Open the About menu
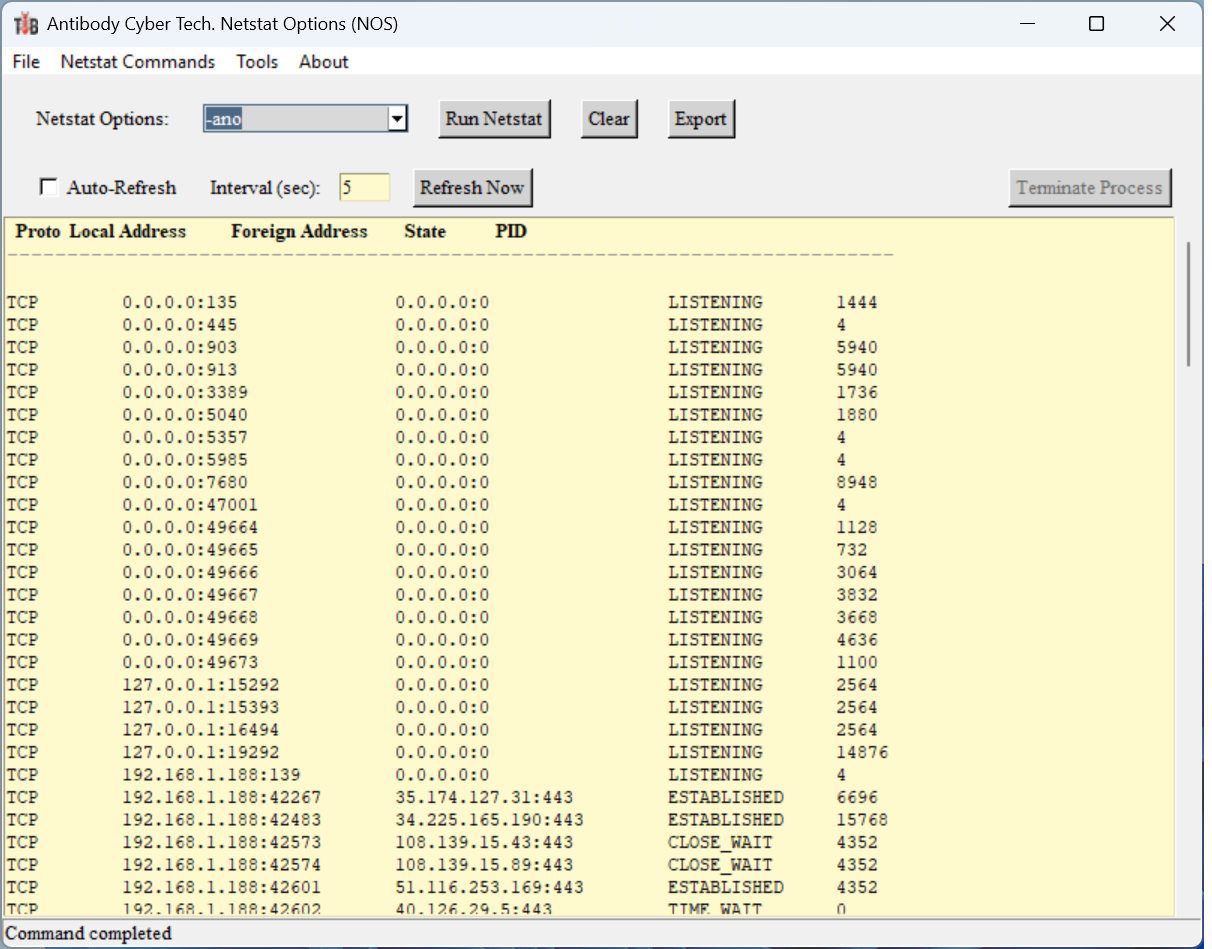 324,62
